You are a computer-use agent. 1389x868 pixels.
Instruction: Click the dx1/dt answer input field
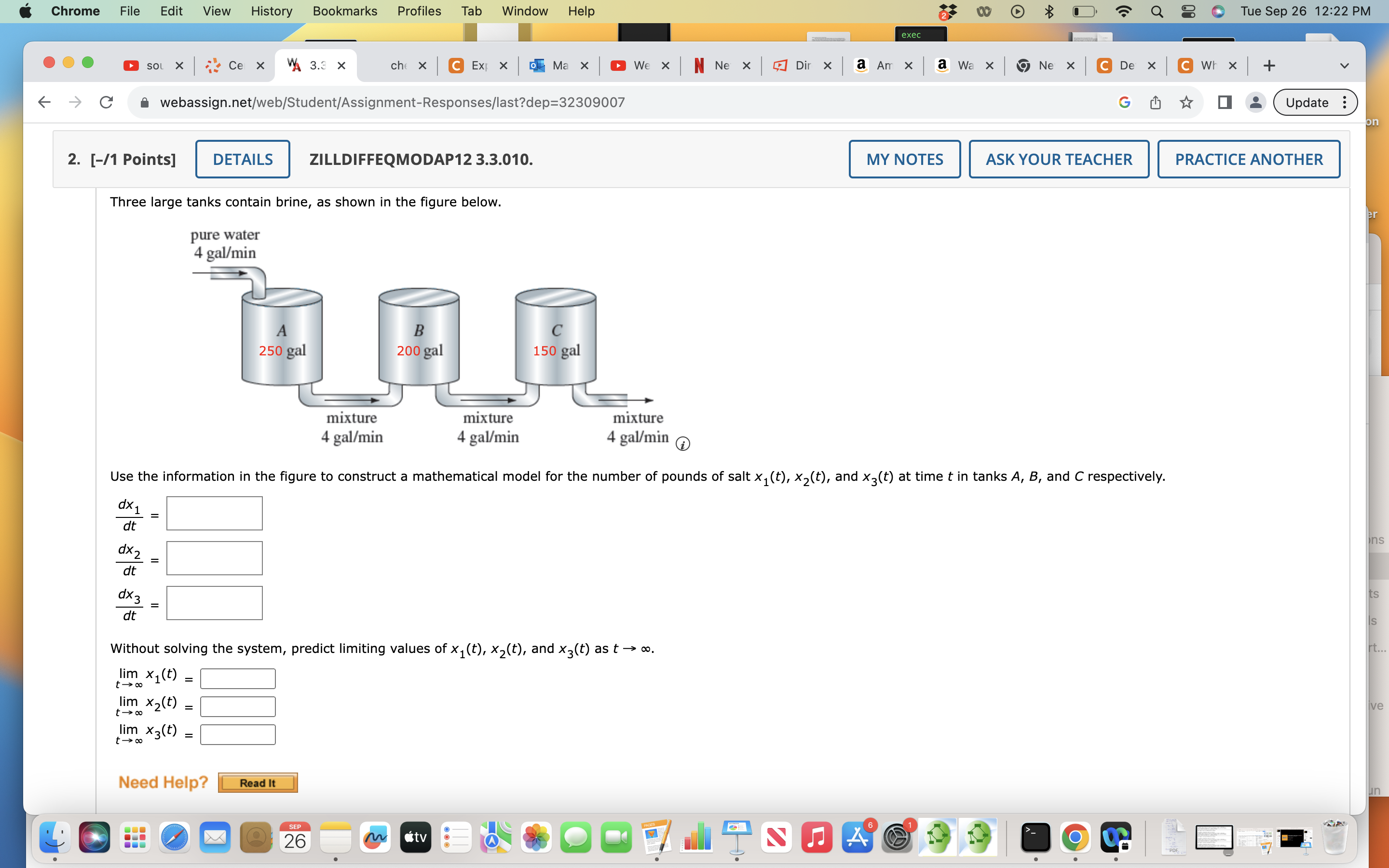(x=214, y=513)
